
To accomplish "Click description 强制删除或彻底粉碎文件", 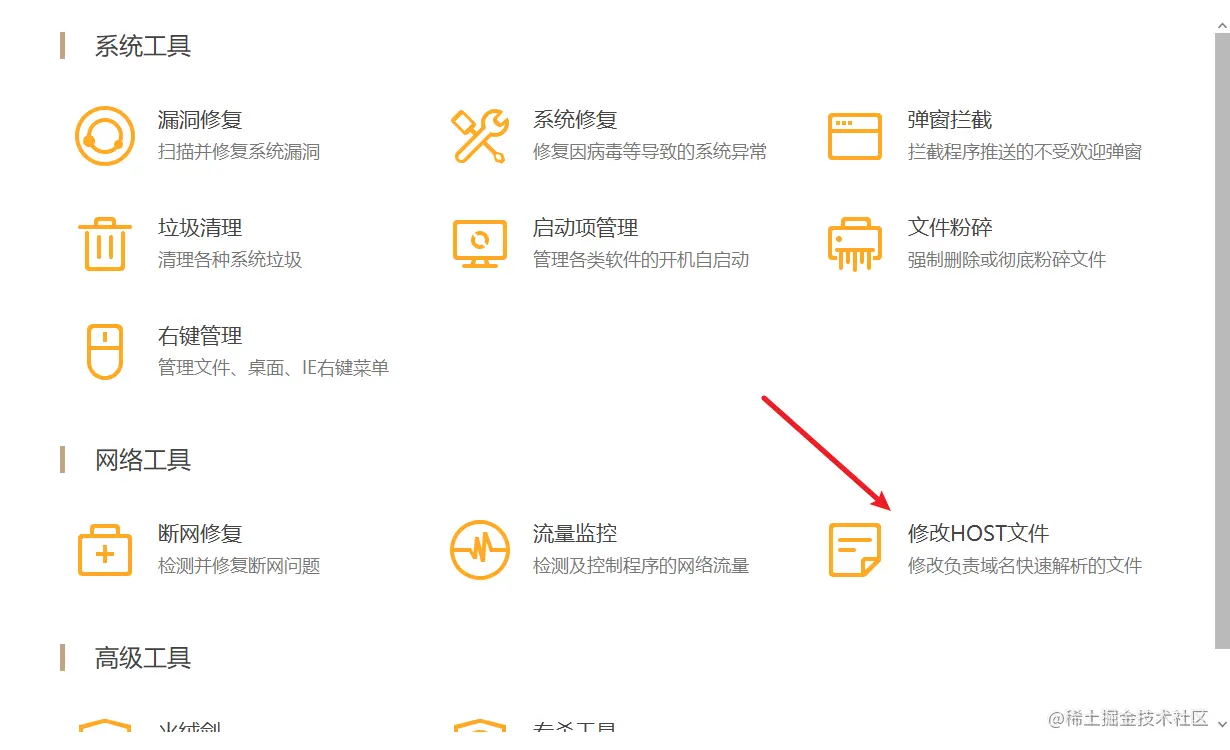I will click(x=1007, y=260).
